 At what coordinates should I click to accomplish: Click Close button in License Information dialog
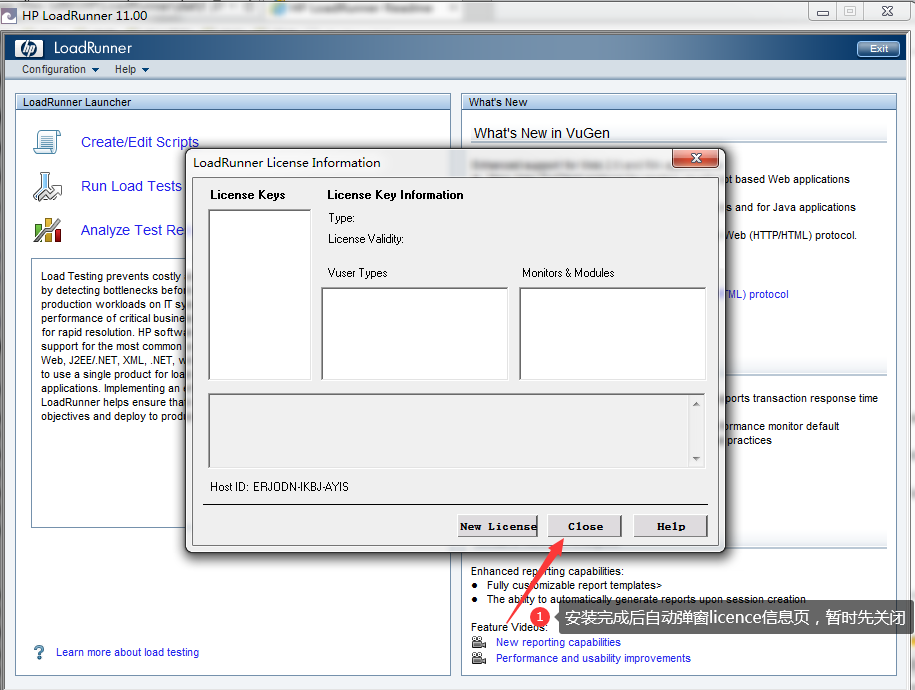tap(585, 526)
